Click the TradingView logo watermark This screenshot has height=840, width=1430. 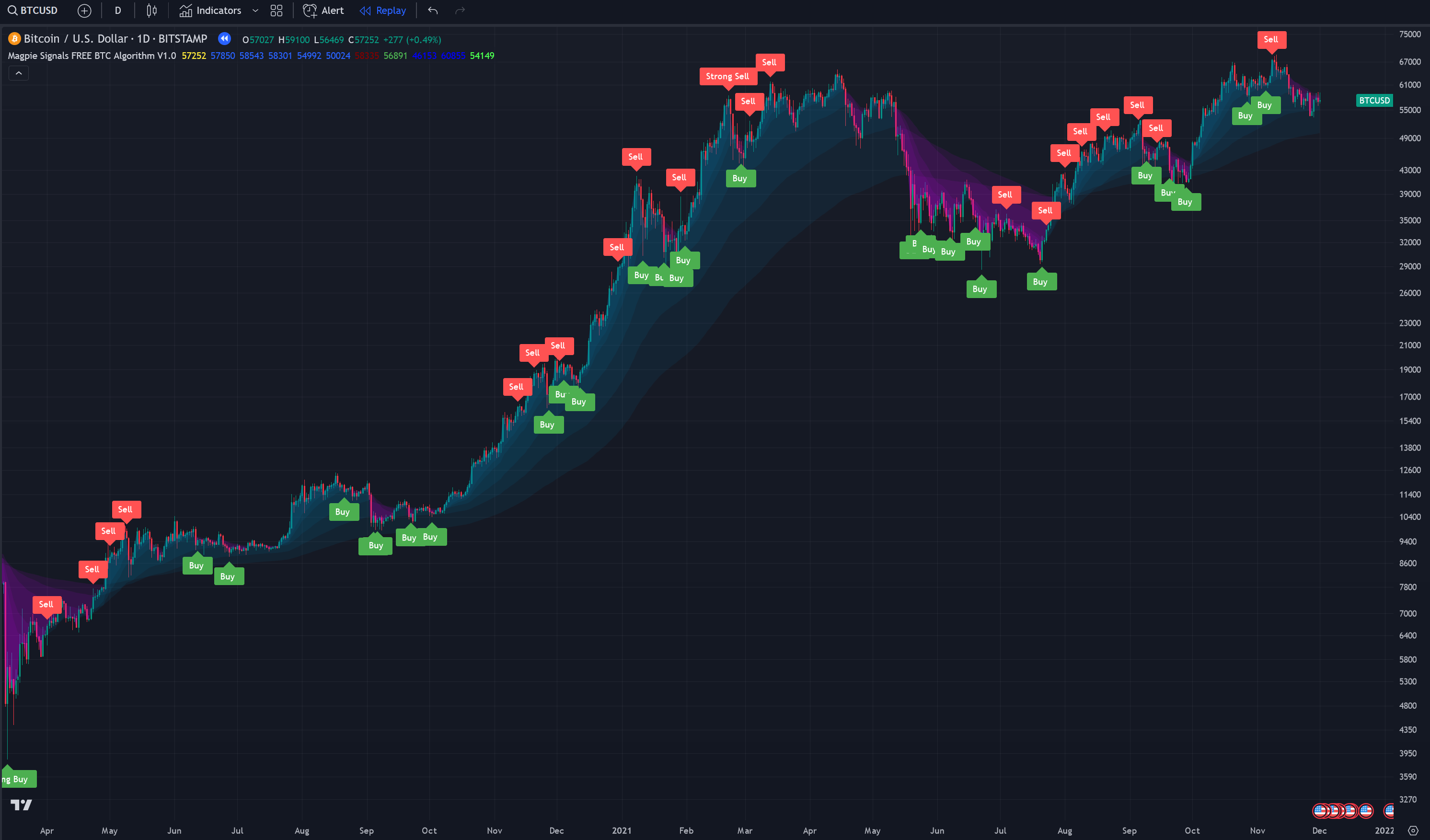point(21,805)
